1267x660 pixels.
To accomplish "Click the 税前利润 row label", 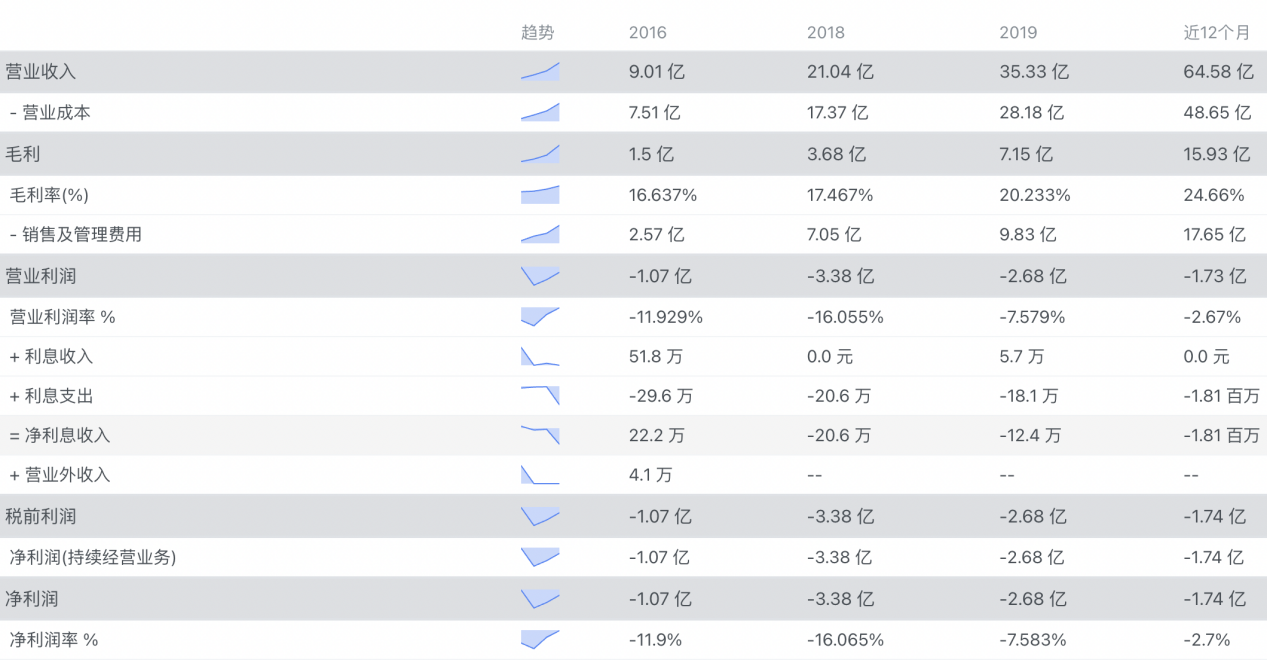I will click(41, 517).
